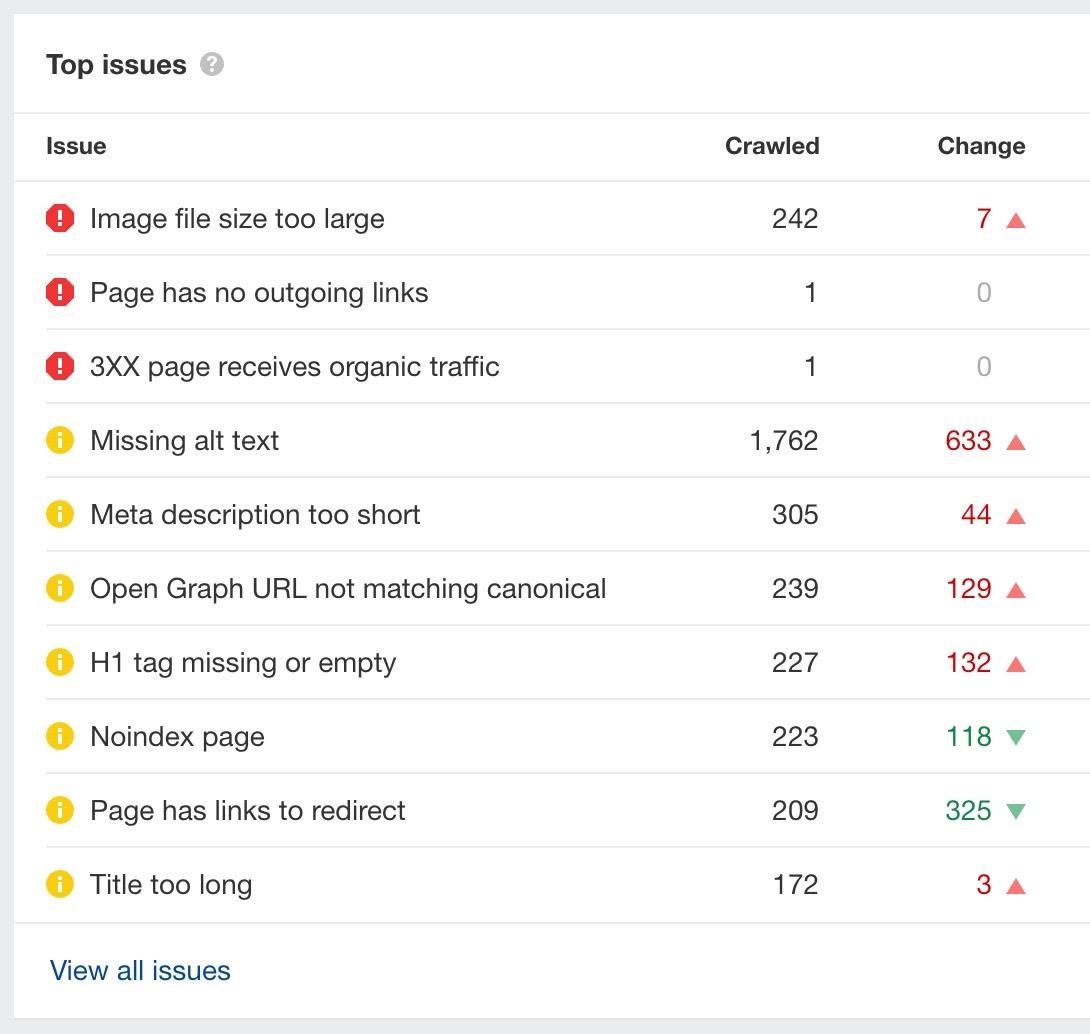The image size is (1090, 1034).
Task: Select the Missing alt text issue
Action: pyautogui.click(x=184, y=441)
